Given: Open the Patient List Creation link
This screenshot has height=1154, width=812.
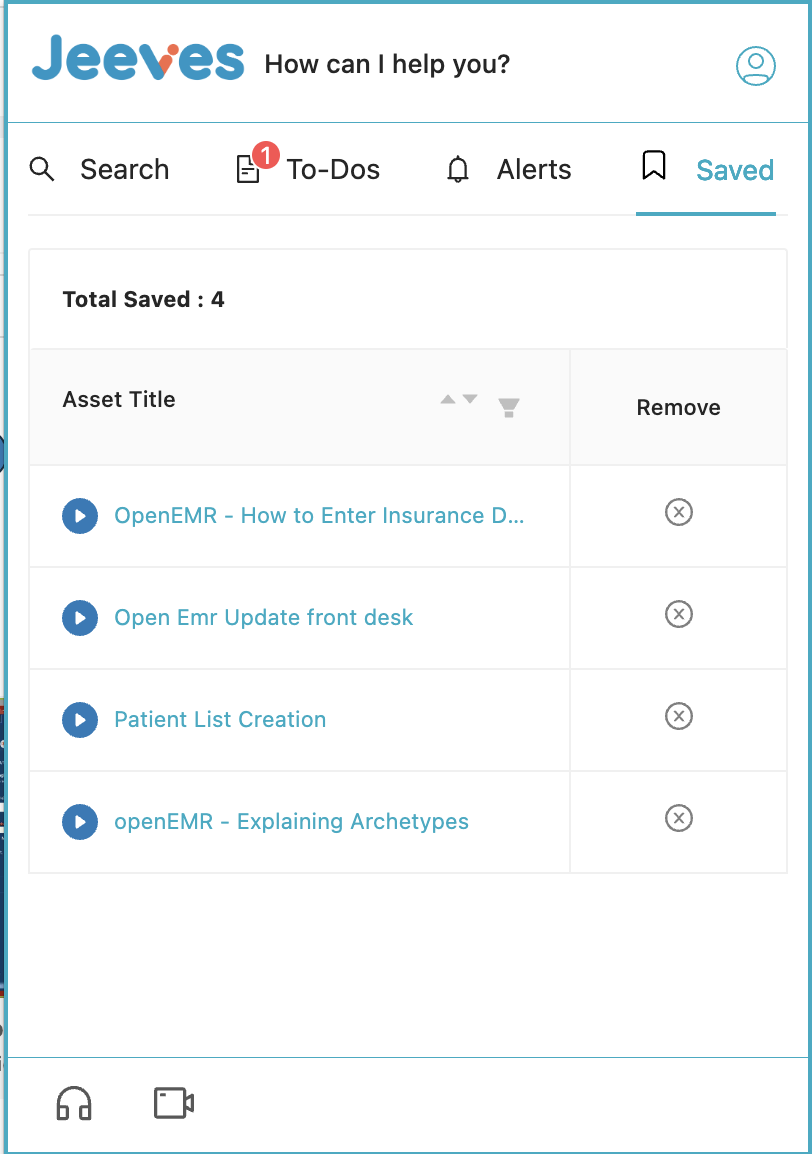Looking at the screenshot, I should click(220, 720).
